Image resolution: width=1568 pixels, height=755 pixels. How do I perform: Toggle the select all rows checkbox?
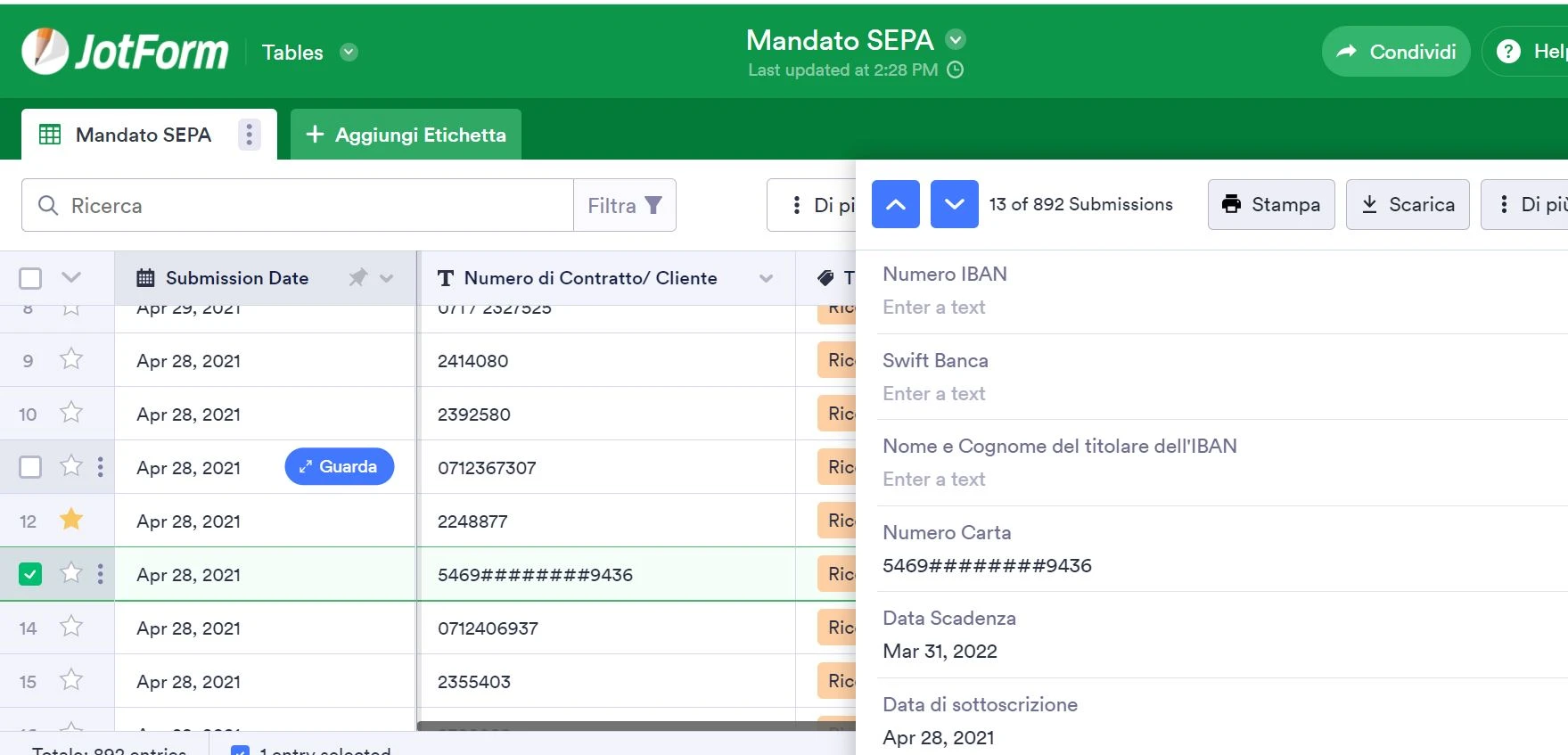coord(30,278)
